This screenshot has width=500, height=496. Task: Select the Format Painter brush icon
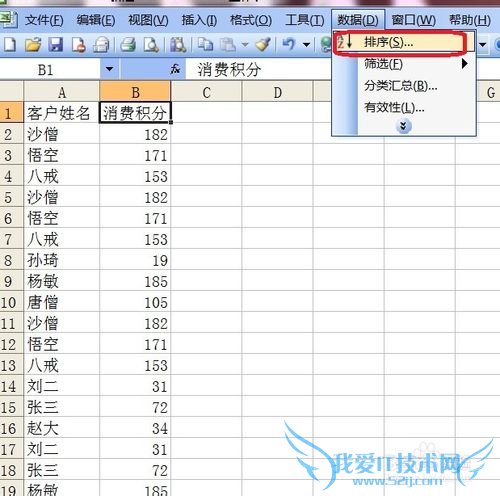(263, 44)
